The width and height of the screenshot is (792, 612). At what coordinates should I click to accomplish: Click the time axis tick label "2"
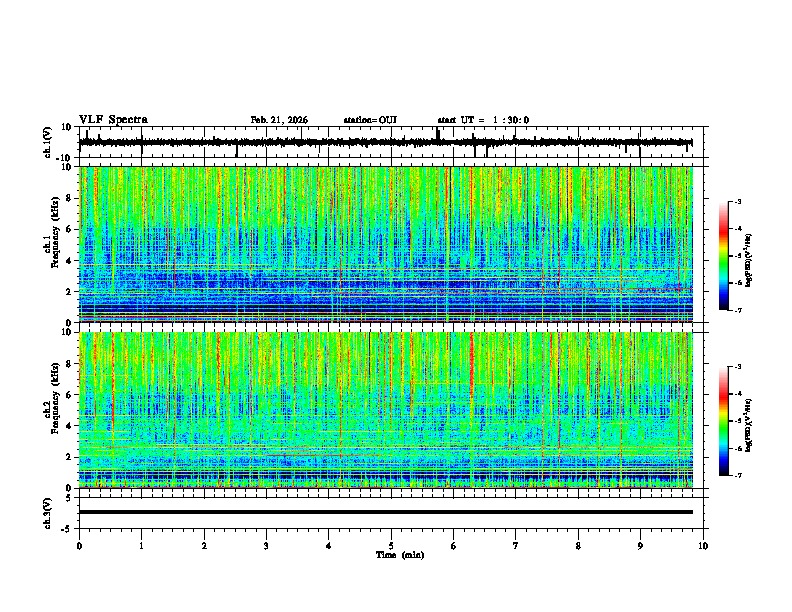[204, 546]
